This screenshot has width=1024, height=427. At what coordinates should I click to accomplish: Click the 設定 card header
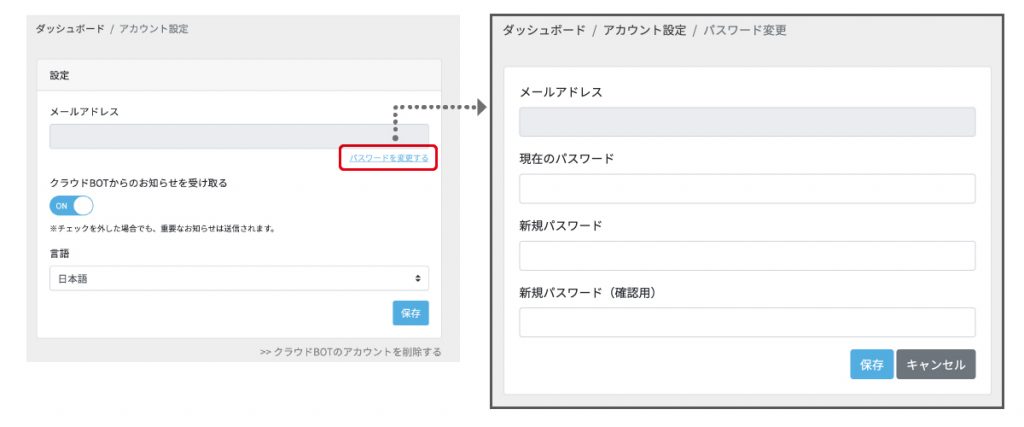coord(59,75)
